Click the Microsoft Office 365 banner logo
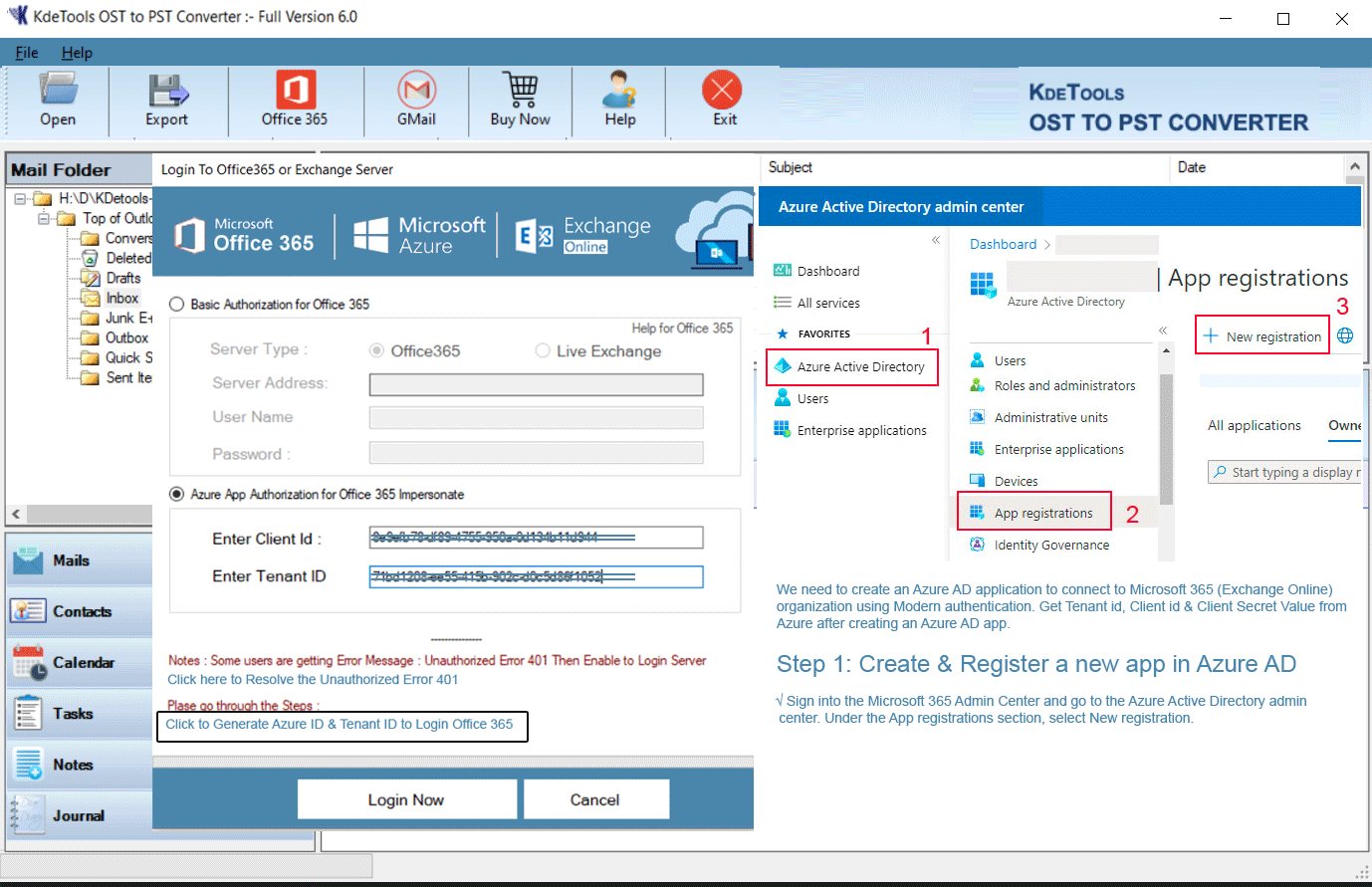 point(244,235)
